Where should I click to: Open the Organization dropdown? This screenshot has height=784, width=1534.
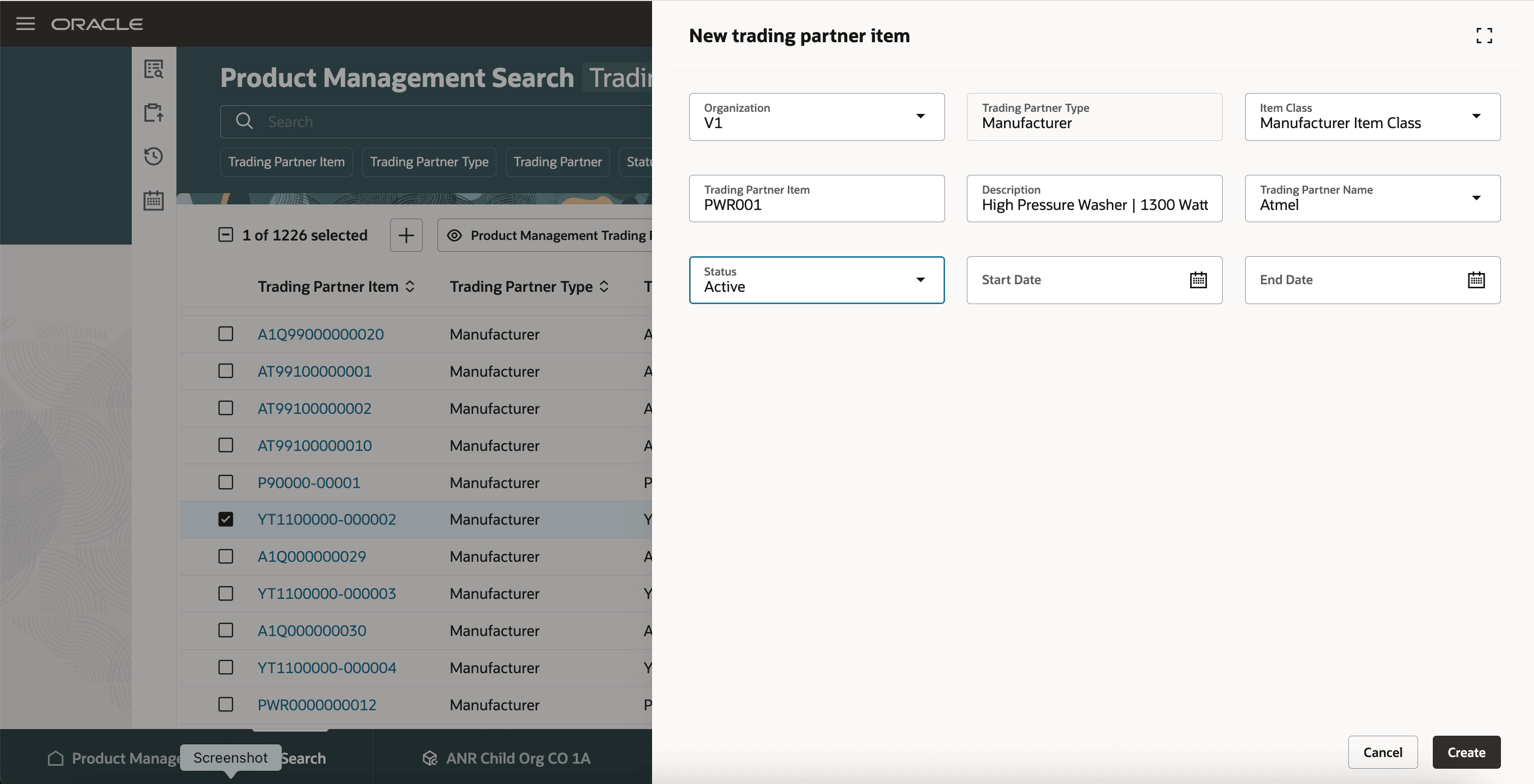point(921,116)
